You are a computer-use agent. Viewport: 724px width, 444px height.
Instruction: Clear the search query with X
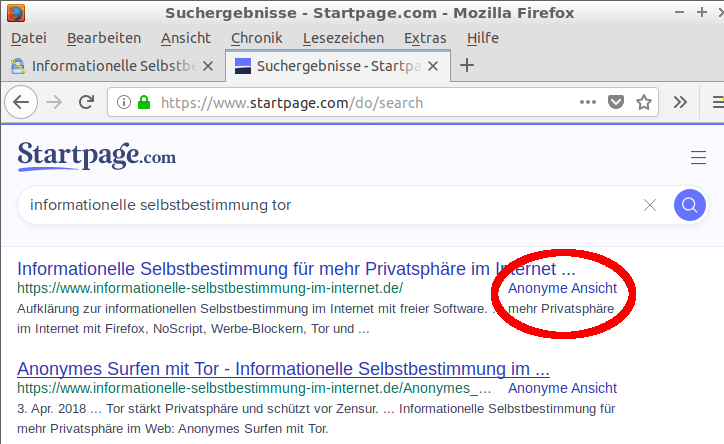[650, 205]
